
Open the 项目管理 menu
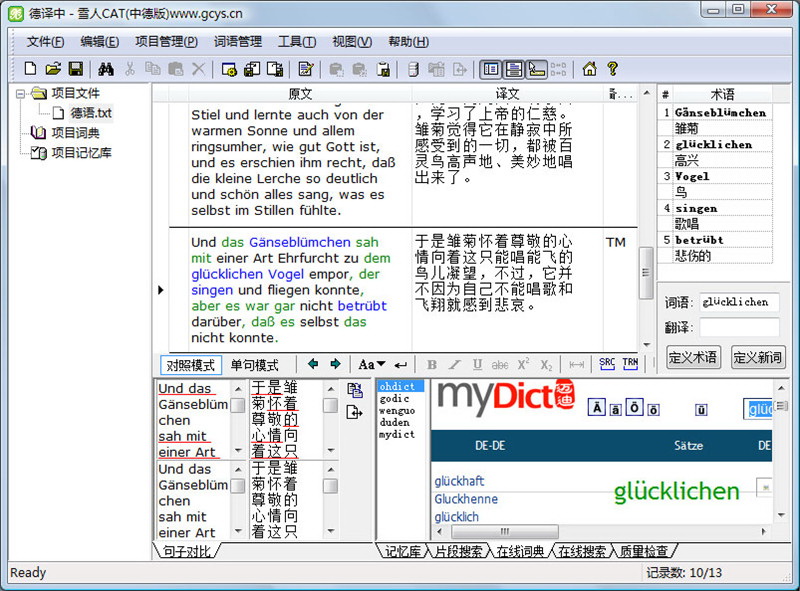coord(166,41)
